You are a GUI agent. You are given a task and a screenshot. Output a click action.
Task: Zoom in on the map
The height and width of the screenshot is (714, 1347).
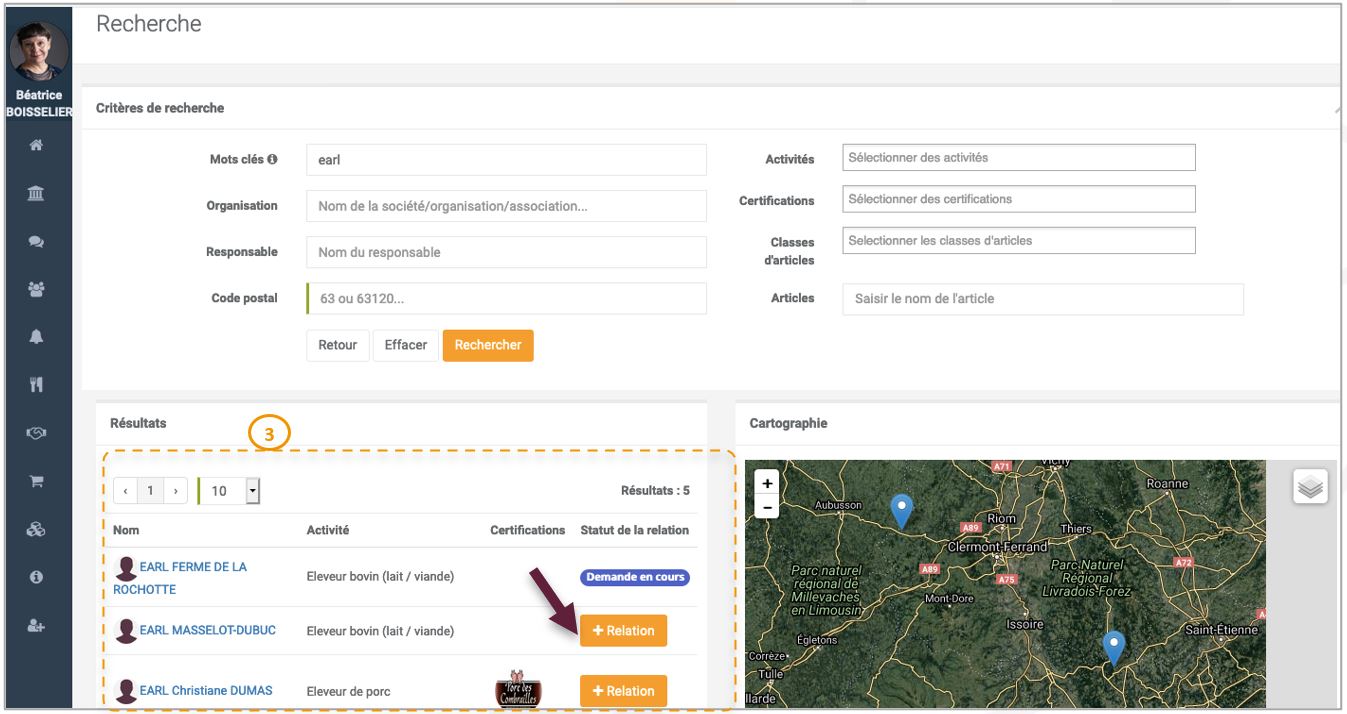pyautogui.click(x=767, y=484)
